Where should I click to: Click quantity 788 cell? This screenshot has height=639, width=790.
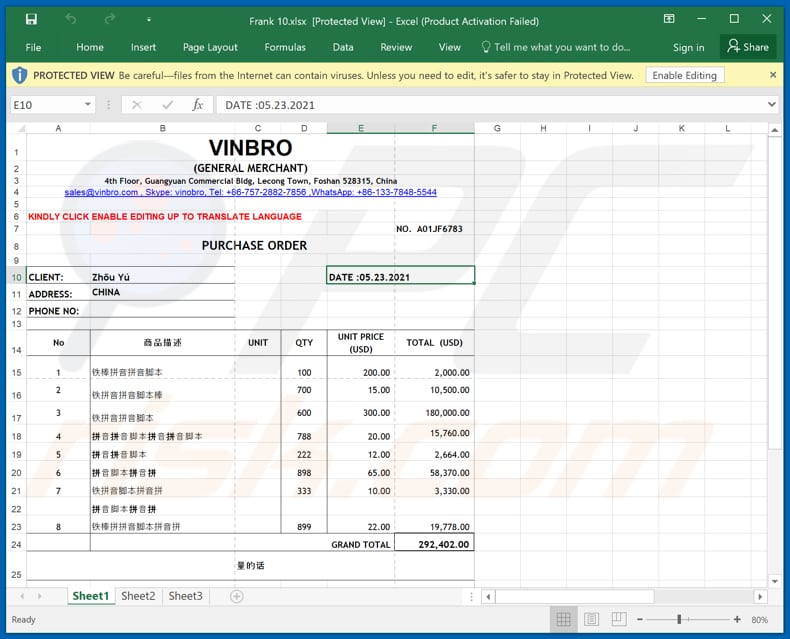point(304,436)
